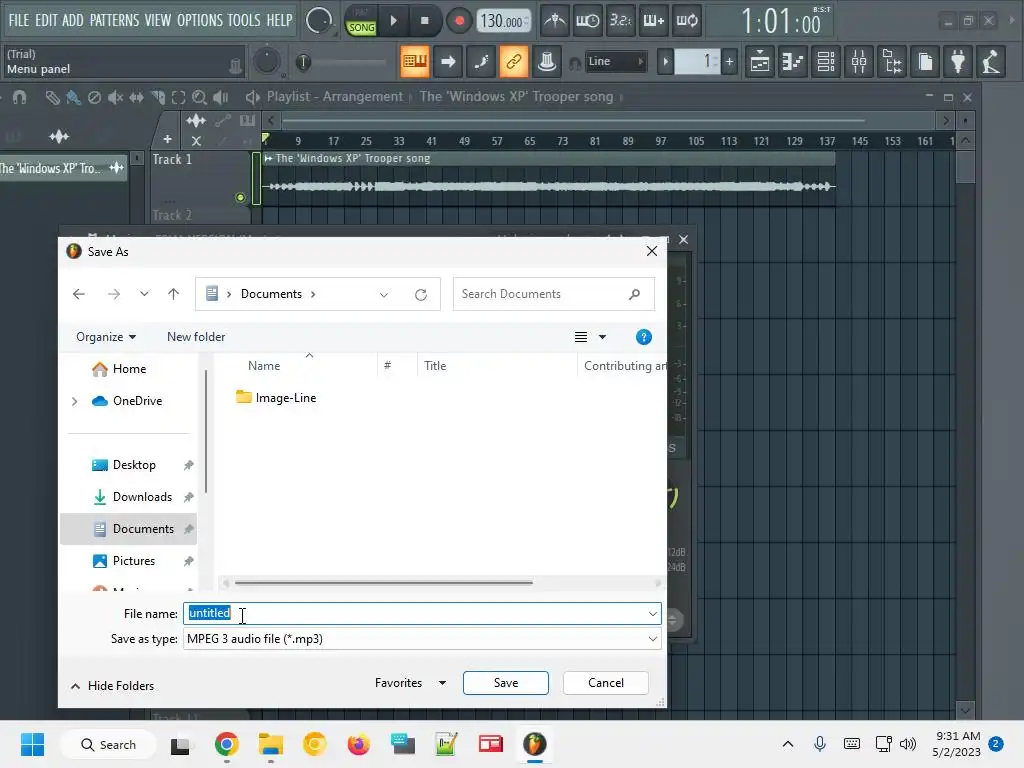Go up one folder level
Screen dimensions: 1024x768
tap(173, 295)
